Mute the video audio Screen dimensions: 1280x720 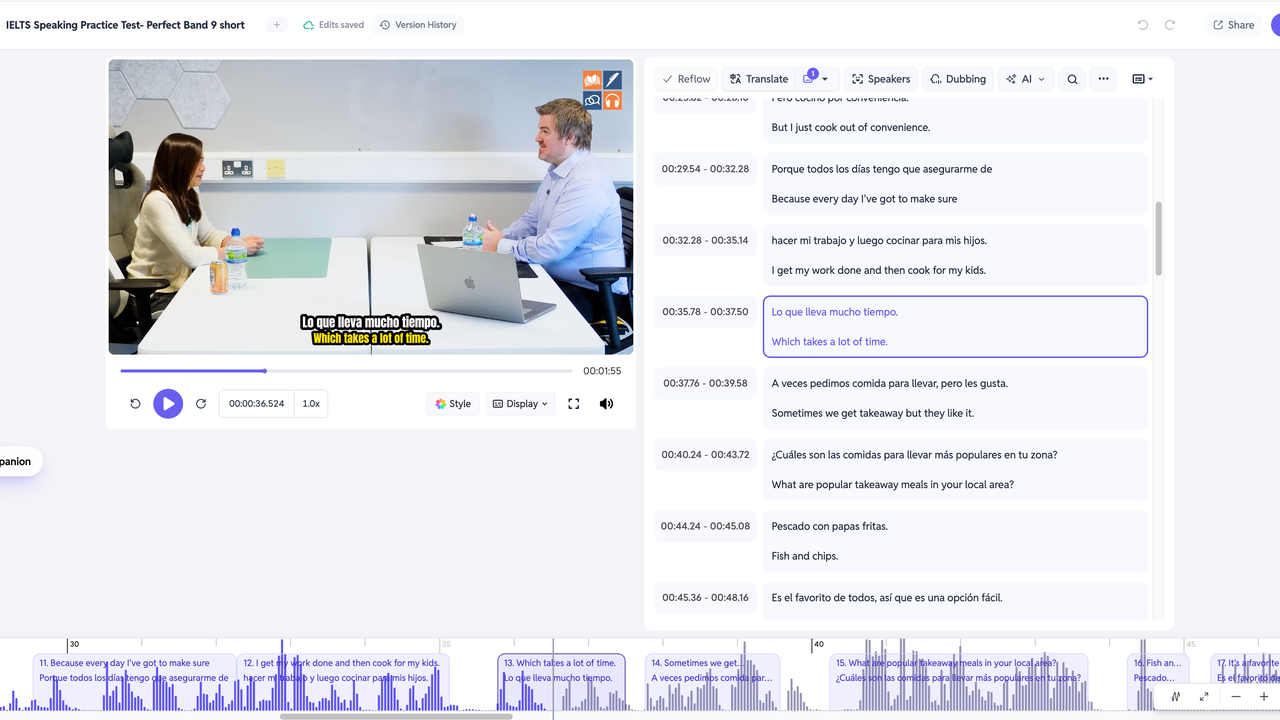606,404
